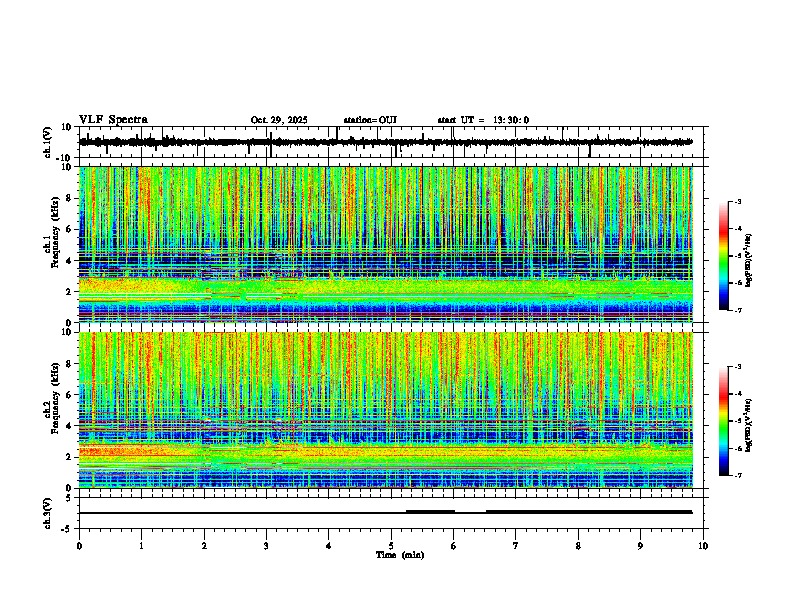Click the "station=OUI" header label
This screenshot has width=792, height=612.
tap(370, 120)
